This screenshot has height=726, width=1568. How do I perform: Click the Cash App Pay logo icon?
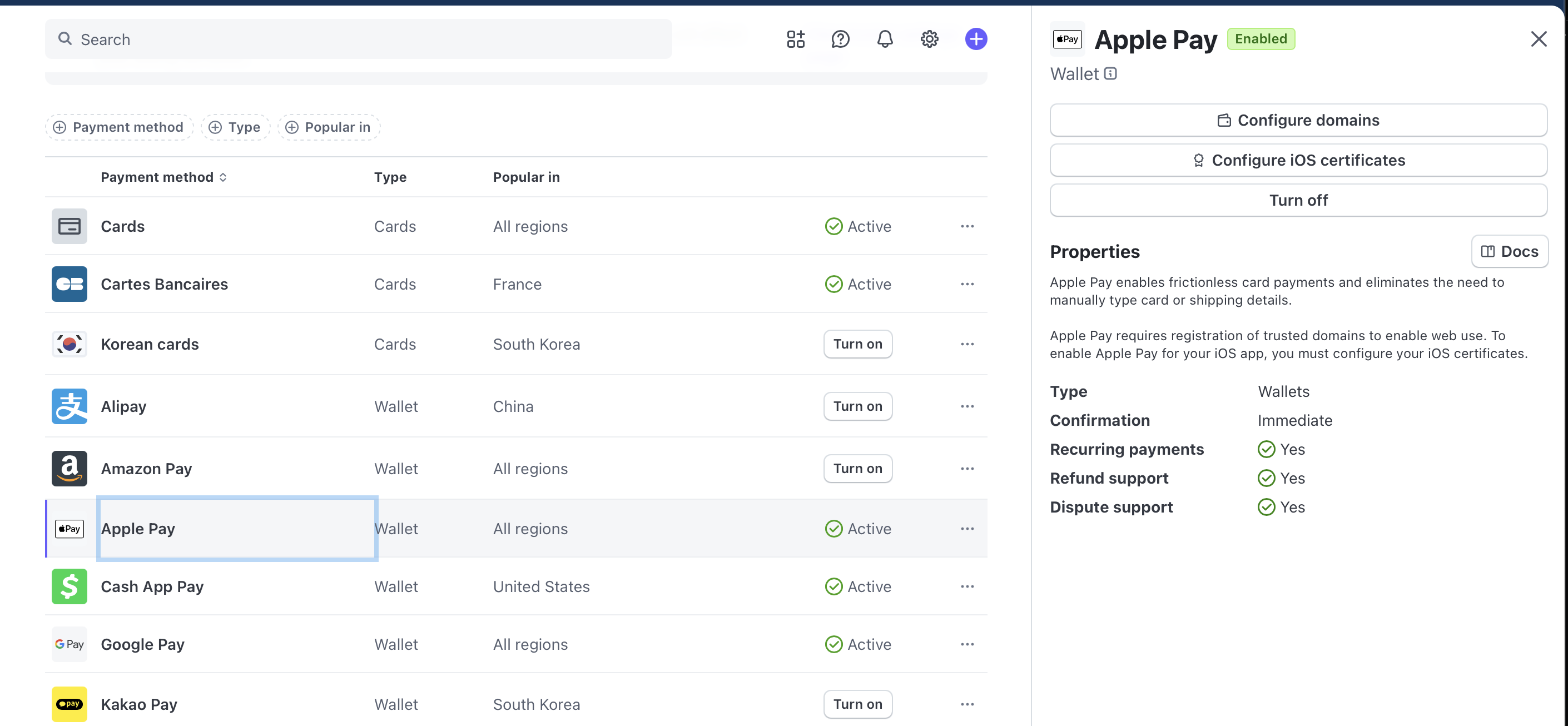[70, 586]
